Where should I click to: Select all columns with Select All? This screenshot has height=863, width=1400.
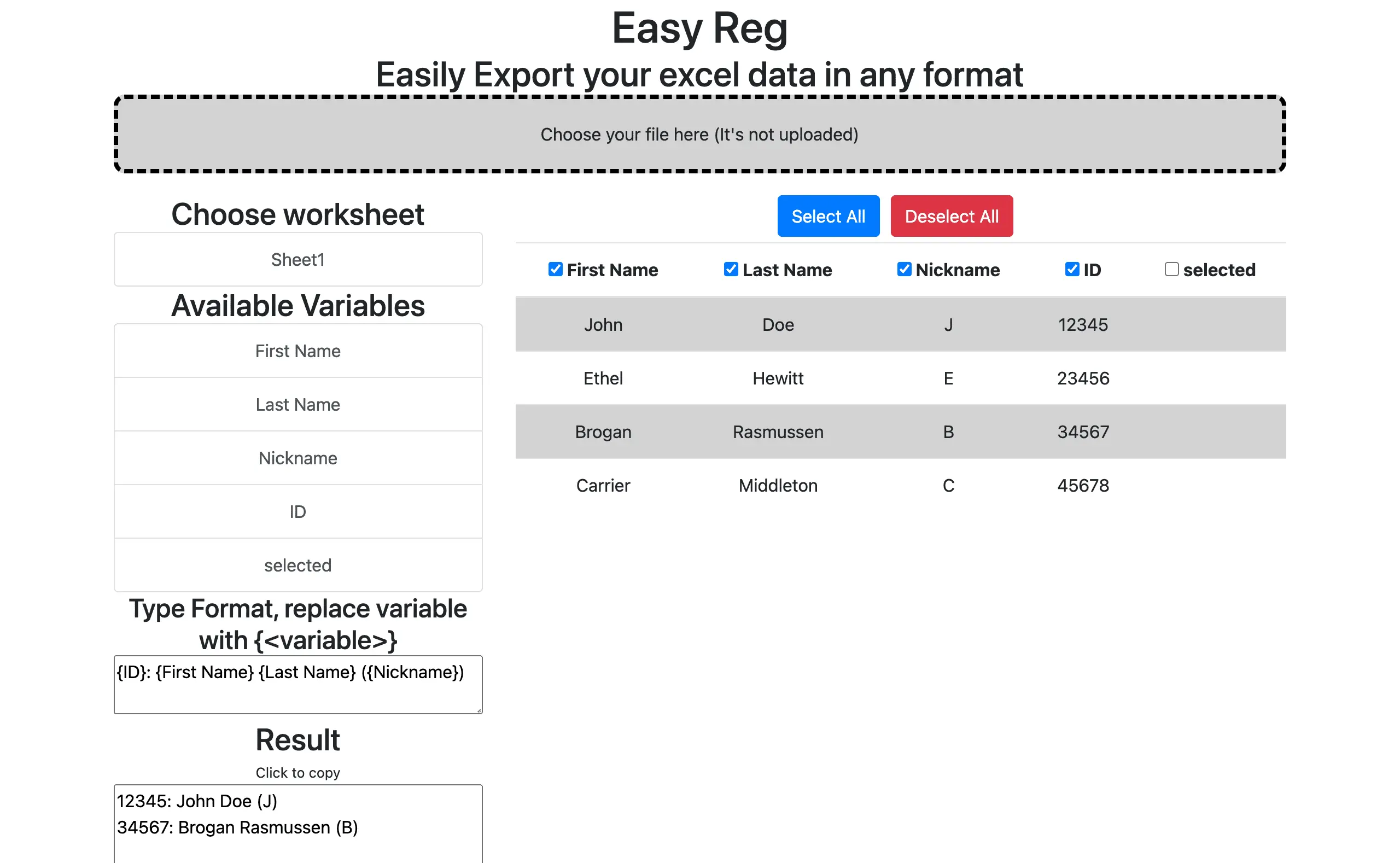(x=828, y=216)
